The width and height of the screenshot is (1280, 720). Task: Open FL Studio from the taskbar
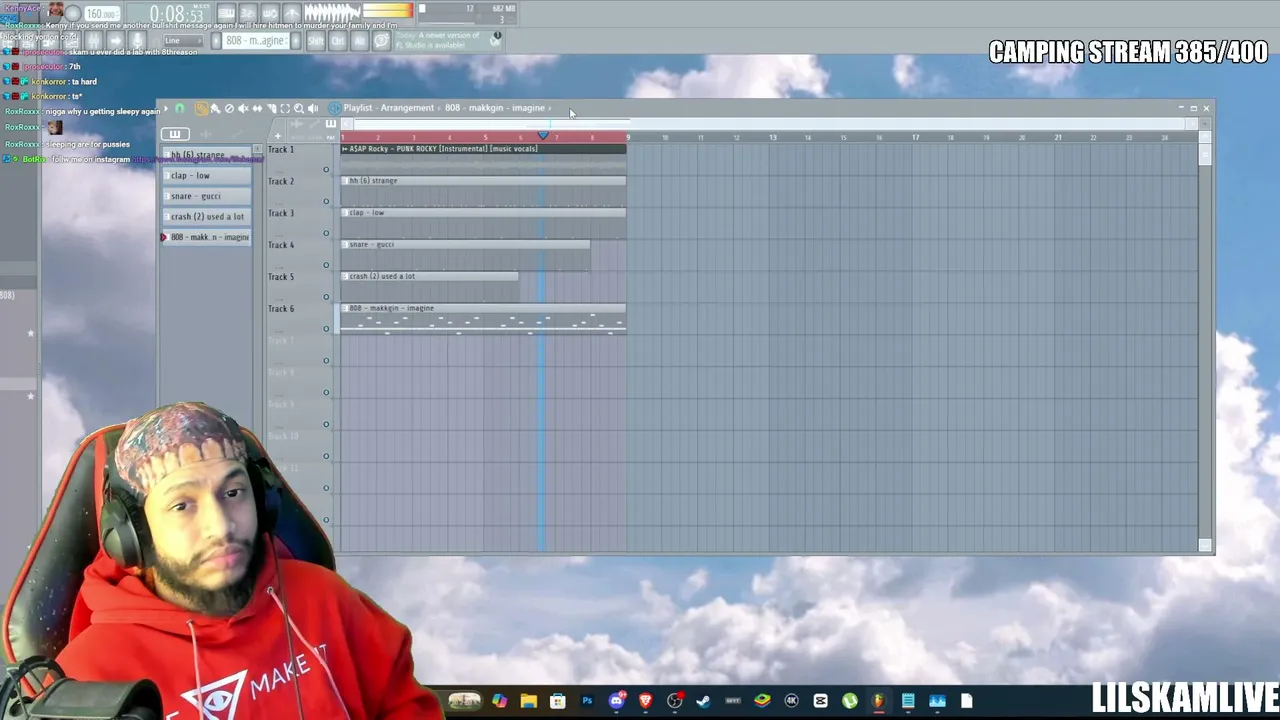point(879,701)
